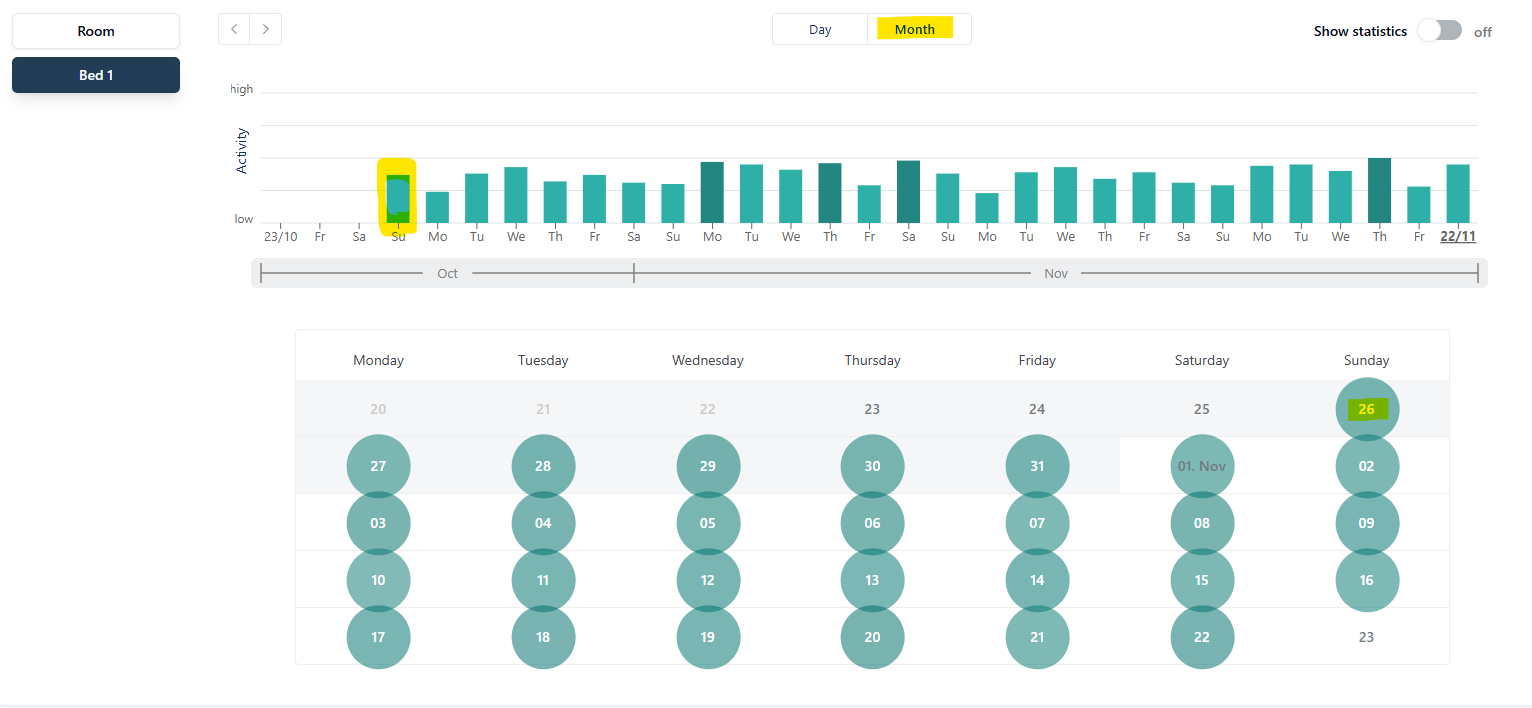The width and height of the screenshot is (1532, 708).
Task: Select the Bed 1 button
Action: 96,75
